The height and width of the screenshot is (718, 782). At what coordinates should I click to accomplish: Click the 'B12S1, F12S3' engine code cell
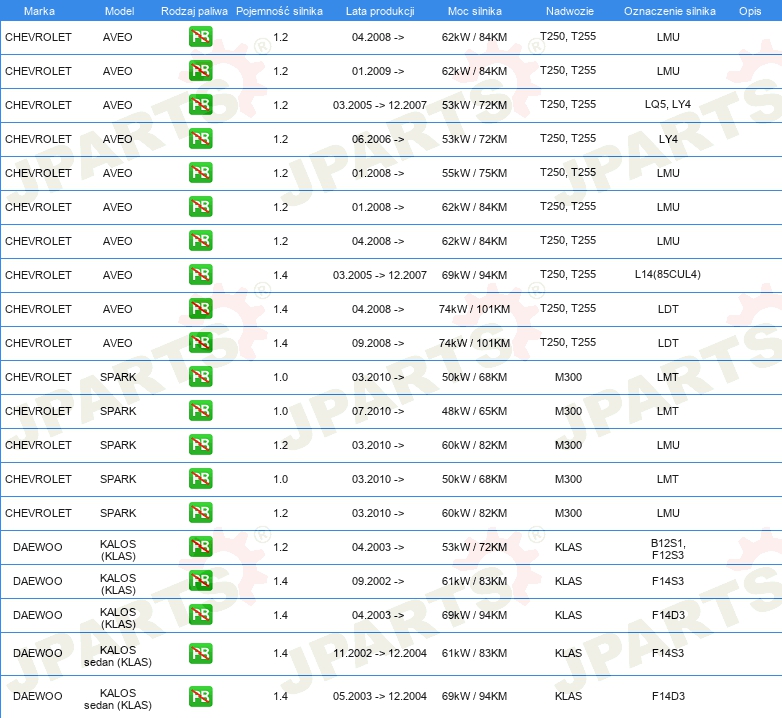click(x=668, y=549)
